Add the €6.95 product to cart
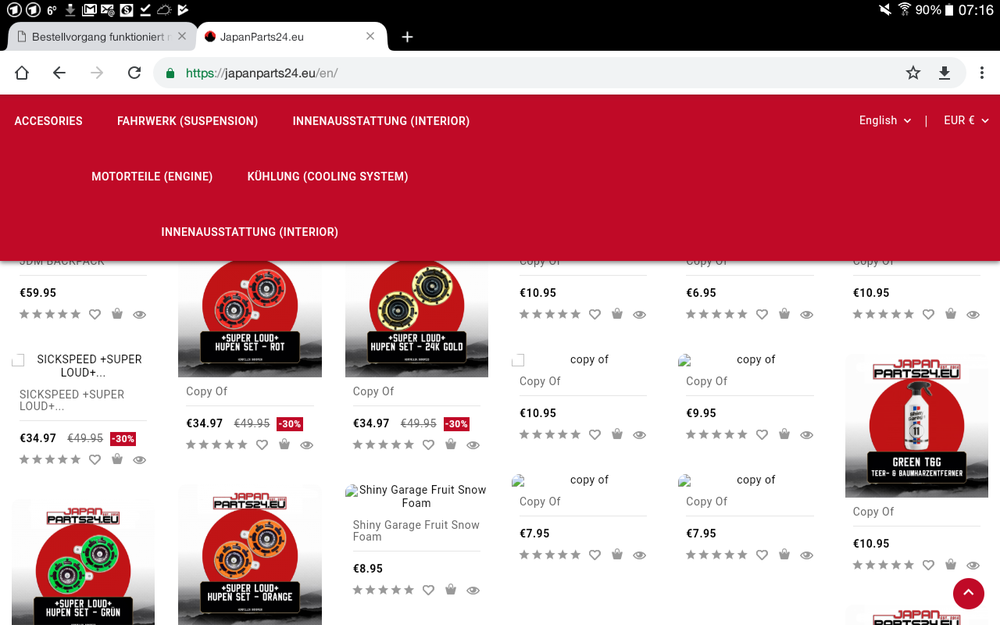Image resolution: width=1000 pixels, height=625 pixels. (x=784, y=314)
